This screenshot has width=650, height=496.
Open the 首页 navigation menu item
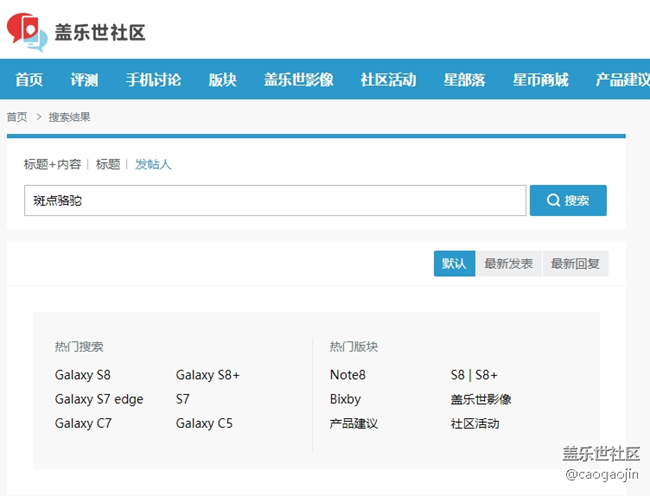(29, 80)
